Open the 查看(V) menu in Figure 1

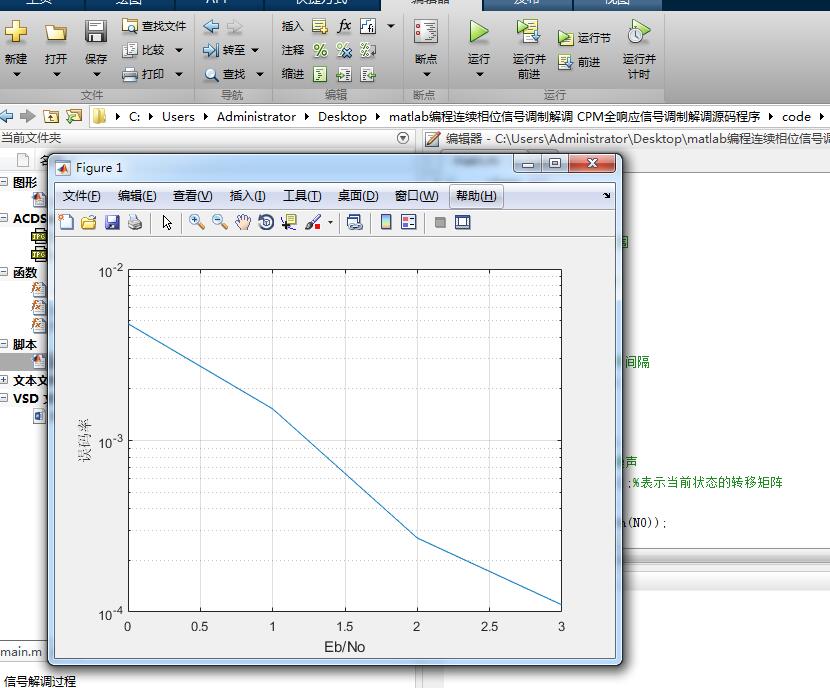tap(193, 196)
